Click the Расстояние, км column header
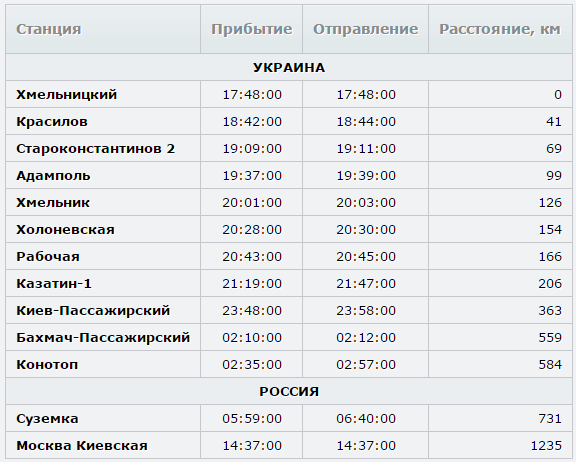Image resolution: width=576 pixels, height=462 pixels. click(x=500, y=29)
